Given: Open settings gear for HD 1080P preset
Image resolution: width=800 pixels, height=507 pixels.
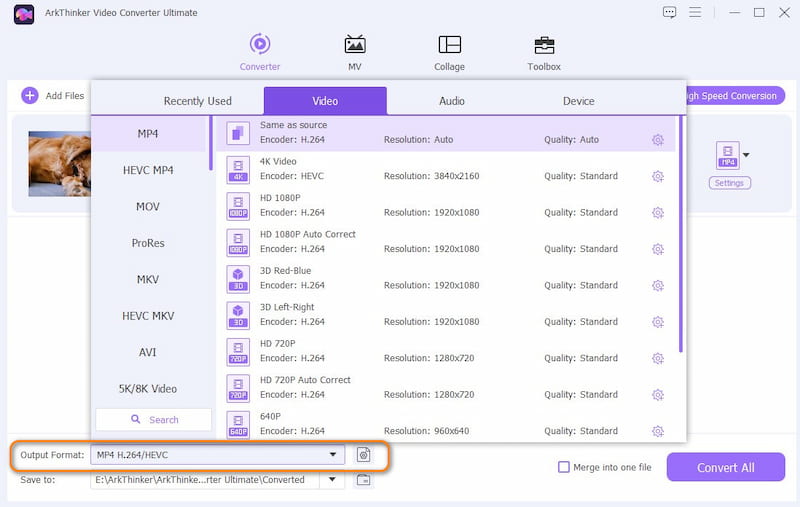Looking at the screenshot, I should coord(658,213).
